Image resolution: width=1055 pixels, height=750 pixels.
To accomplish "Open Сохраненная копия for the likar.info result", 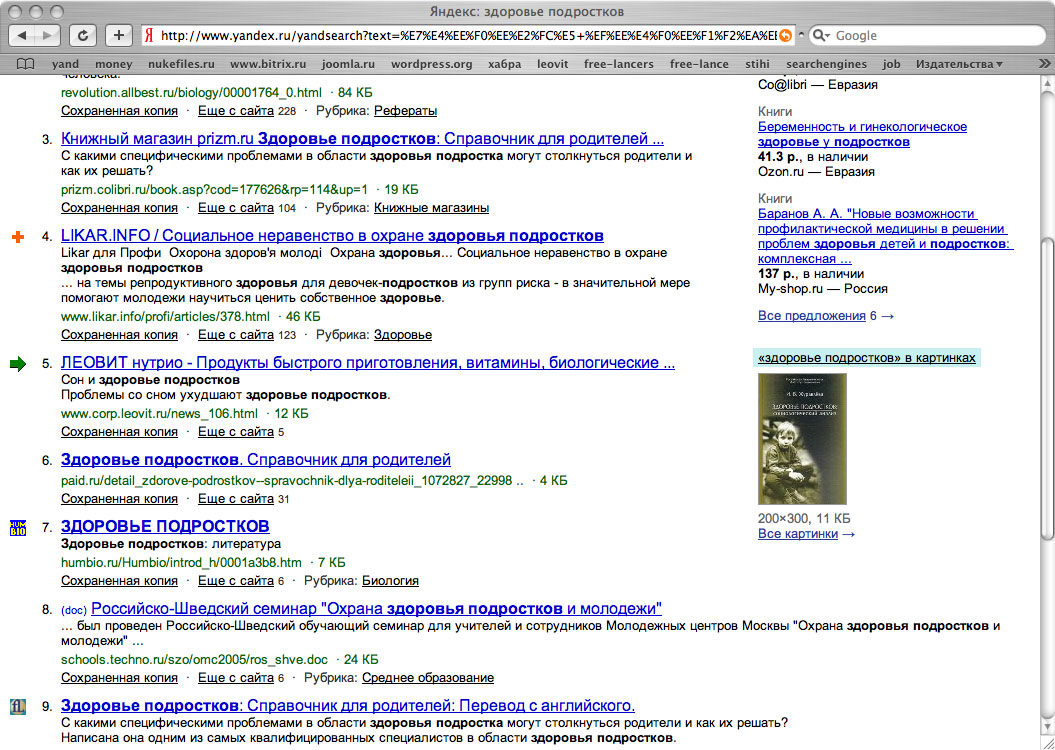I will (119, 334).
